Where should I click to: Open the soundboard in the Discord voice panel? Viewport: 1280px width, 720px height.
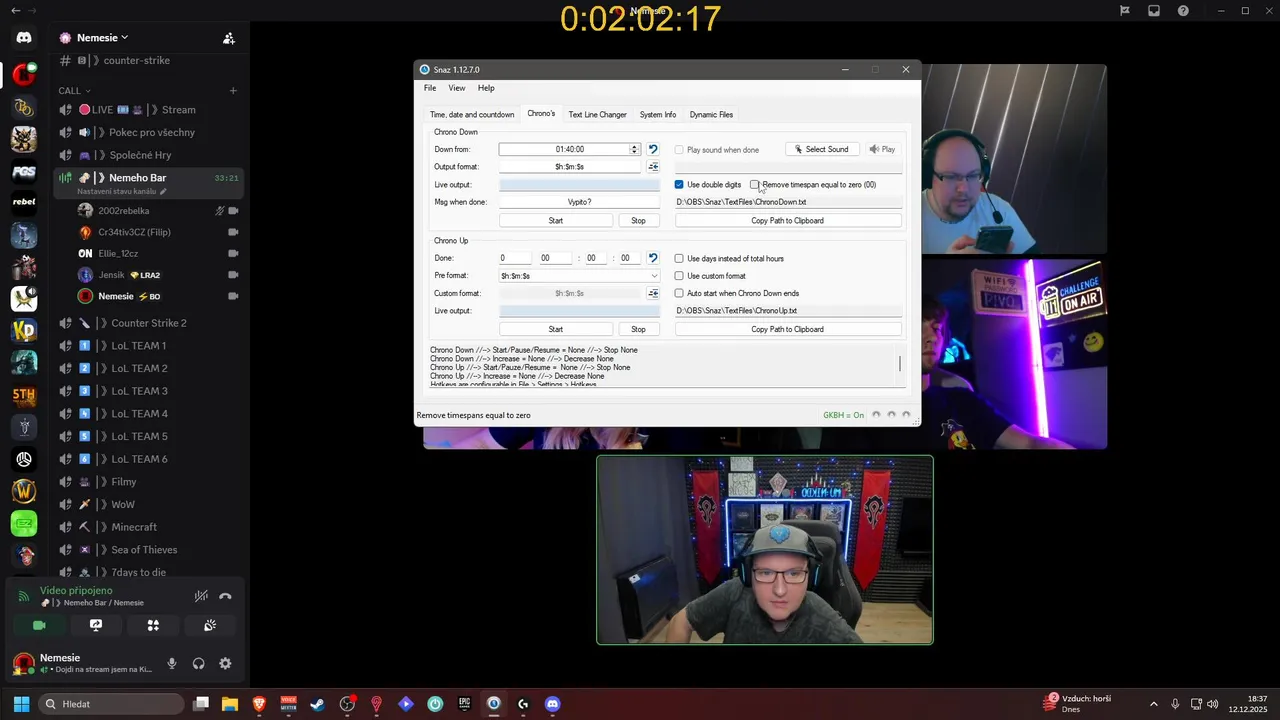coord(210,625)
